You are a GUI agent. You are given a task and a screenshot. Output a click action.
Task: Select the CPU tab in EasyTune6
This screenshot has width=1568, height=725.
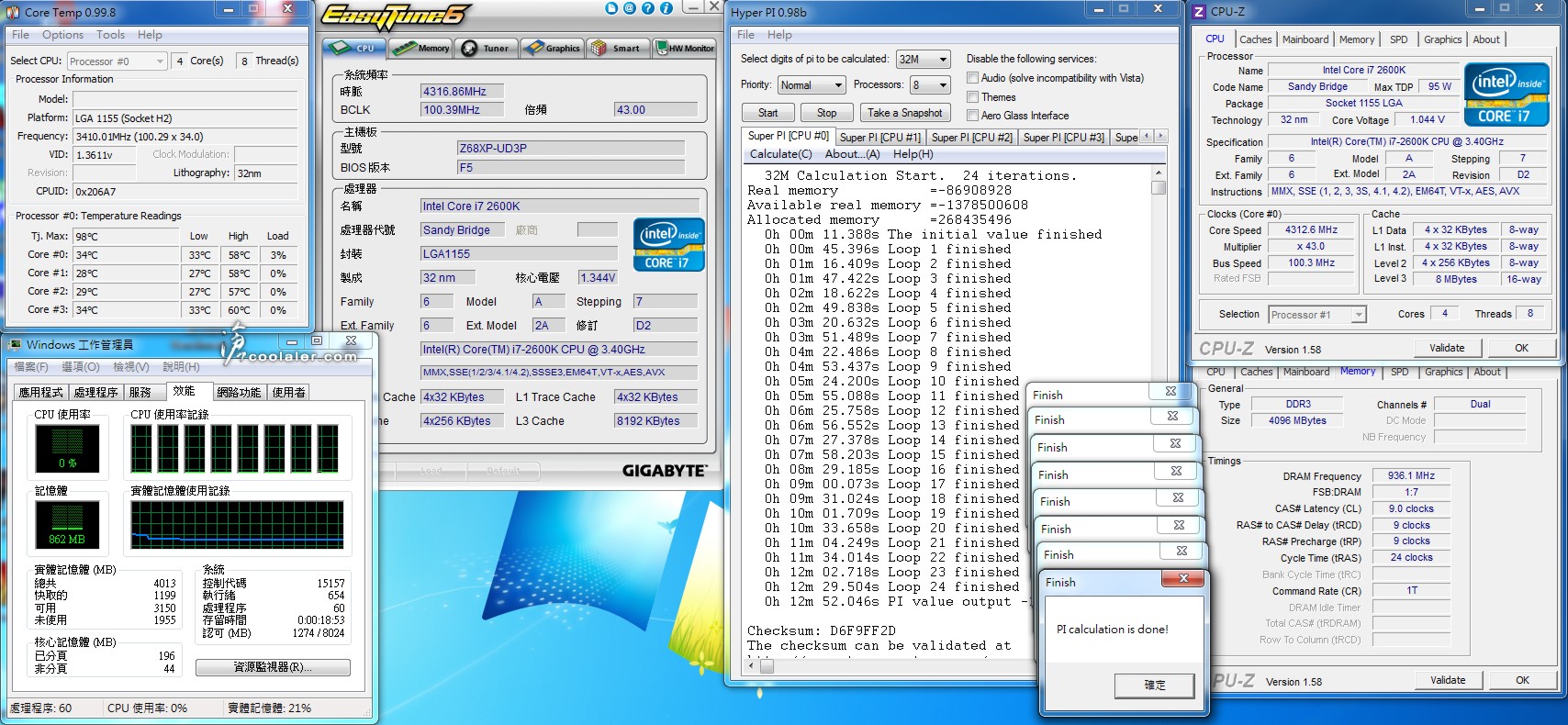[354, 48]
